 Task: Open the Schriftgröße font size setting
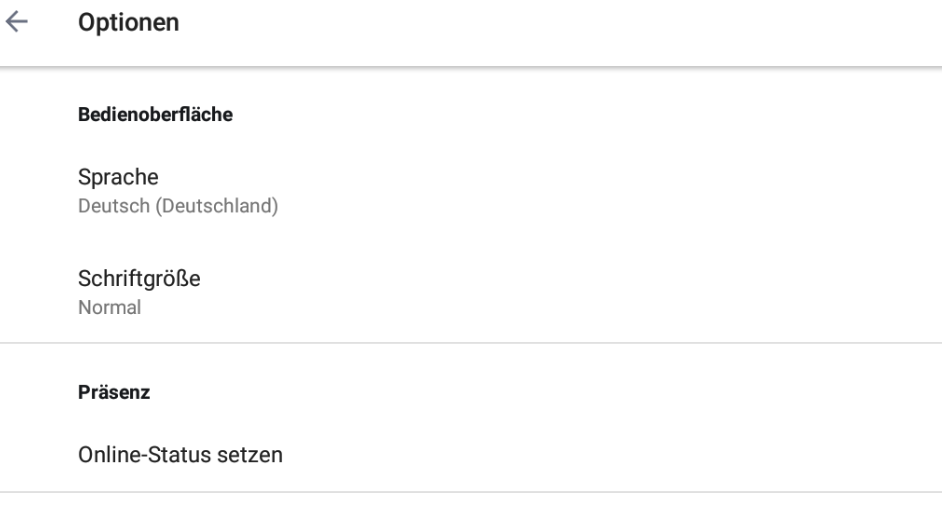139,279
